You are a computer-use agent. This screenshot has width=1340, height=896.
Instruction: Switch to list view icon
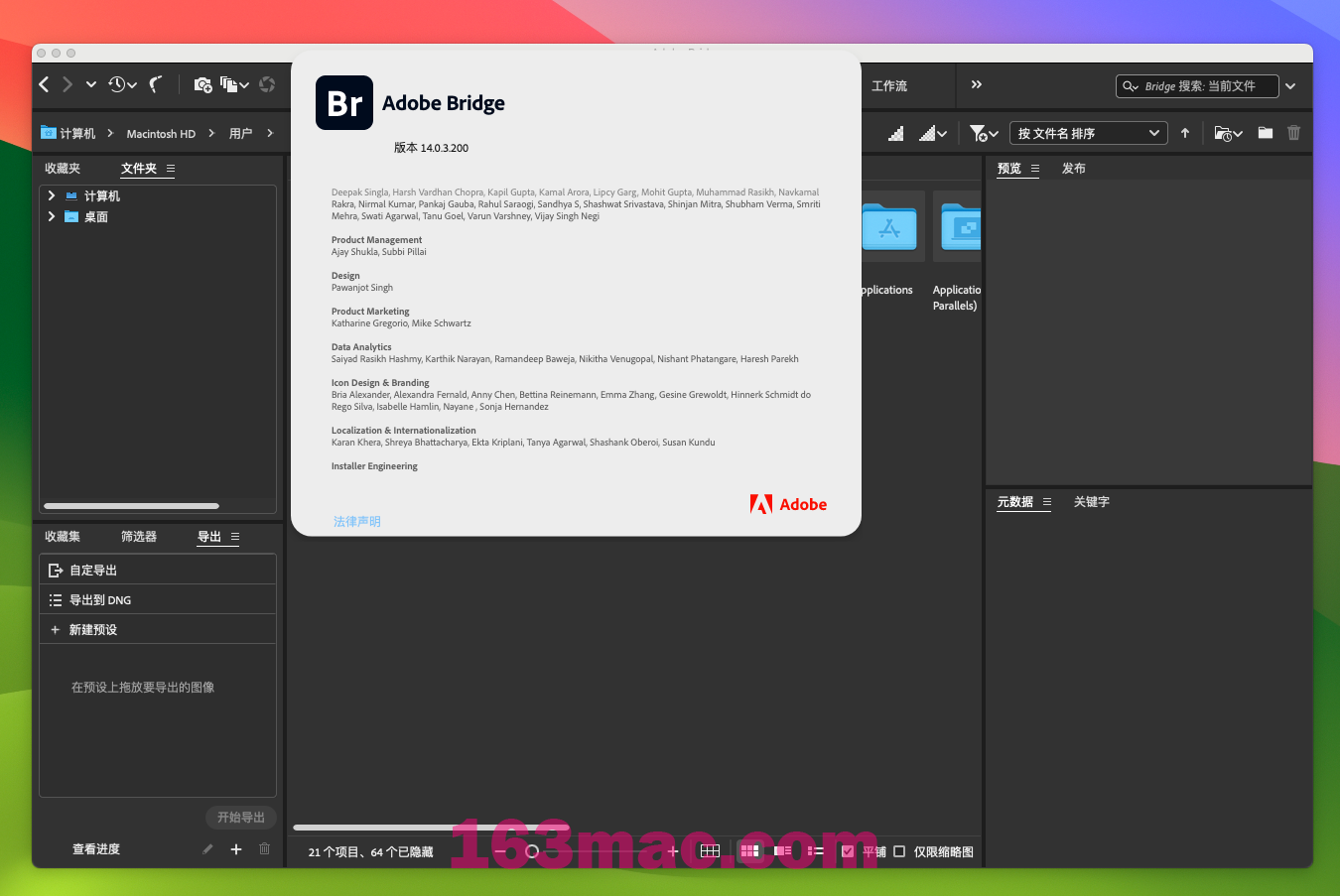(x=816, y=850)
